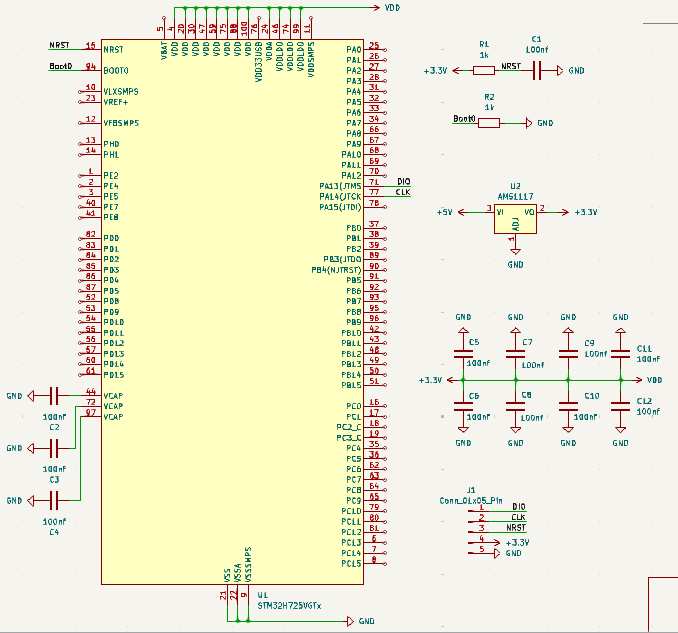Click the GND symbol below capacitor C6

click(x=463, y=437)
